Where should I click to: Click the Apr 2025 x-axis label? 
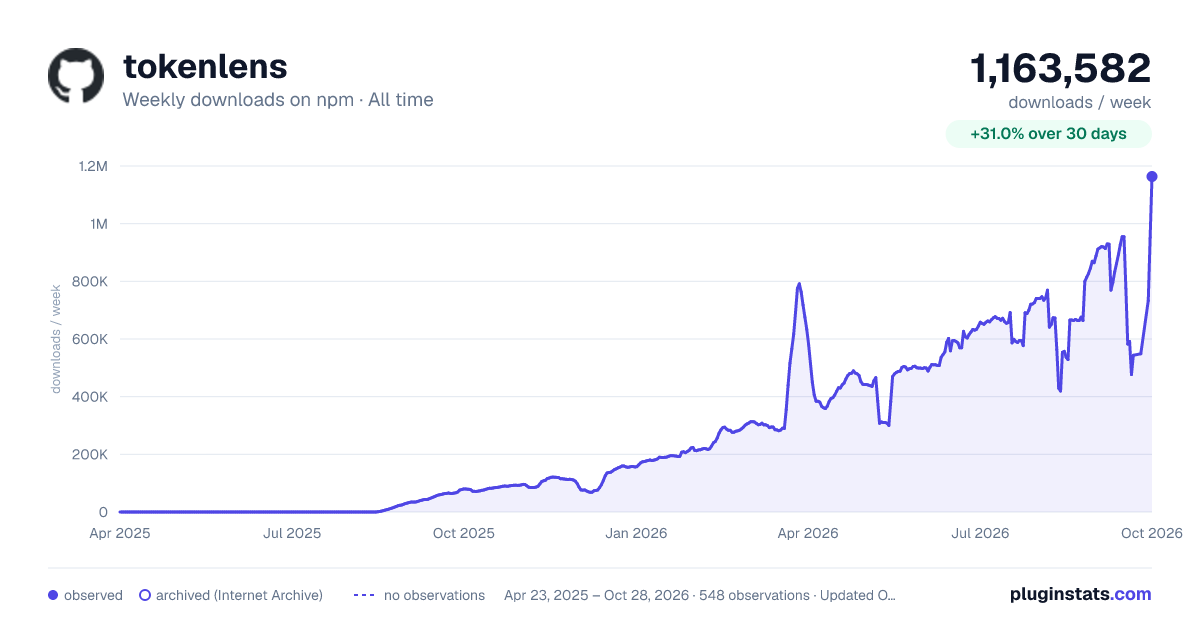120,533
